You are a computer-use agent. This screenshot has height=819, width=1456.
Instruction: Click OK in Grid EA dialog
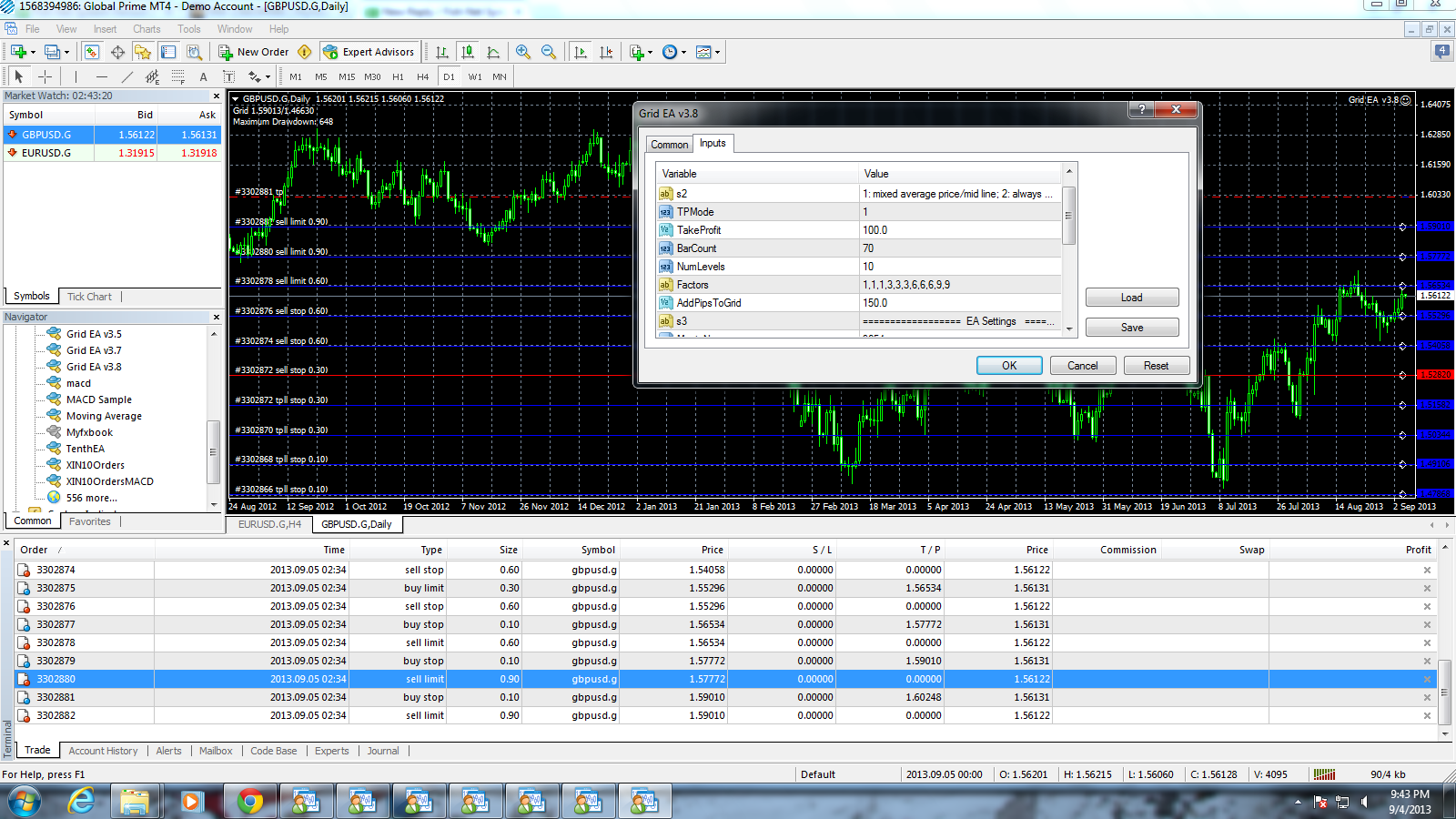[x=1009, y=366]
